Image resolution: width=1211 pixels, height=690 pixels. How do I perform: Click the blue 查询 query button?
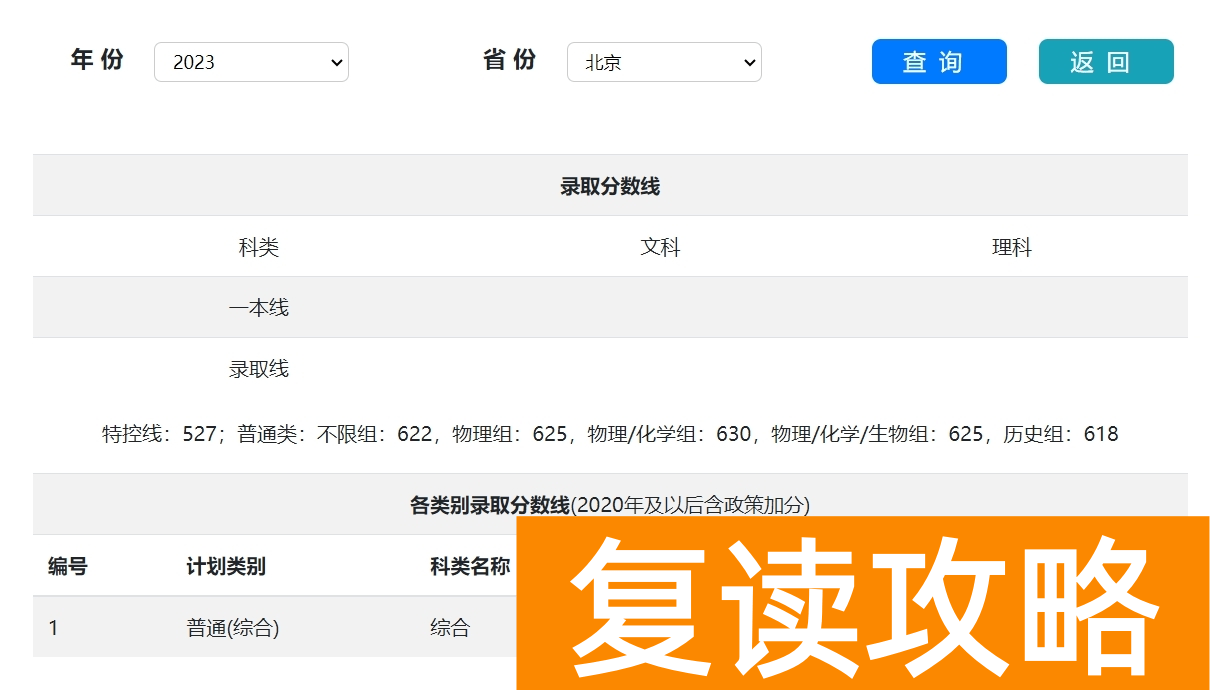point(938,61)
